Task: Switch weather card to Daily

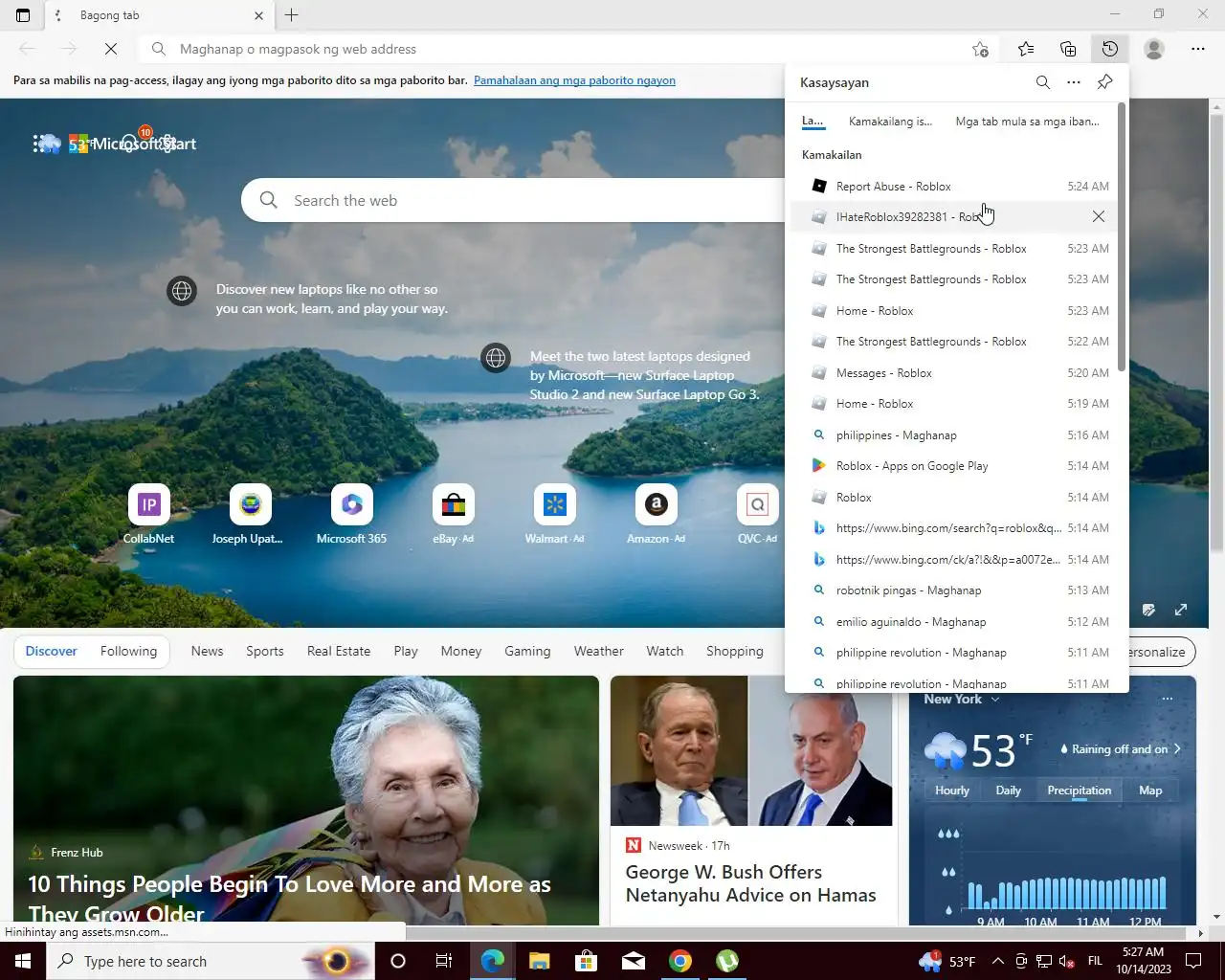Action: tap(1008, 791)
